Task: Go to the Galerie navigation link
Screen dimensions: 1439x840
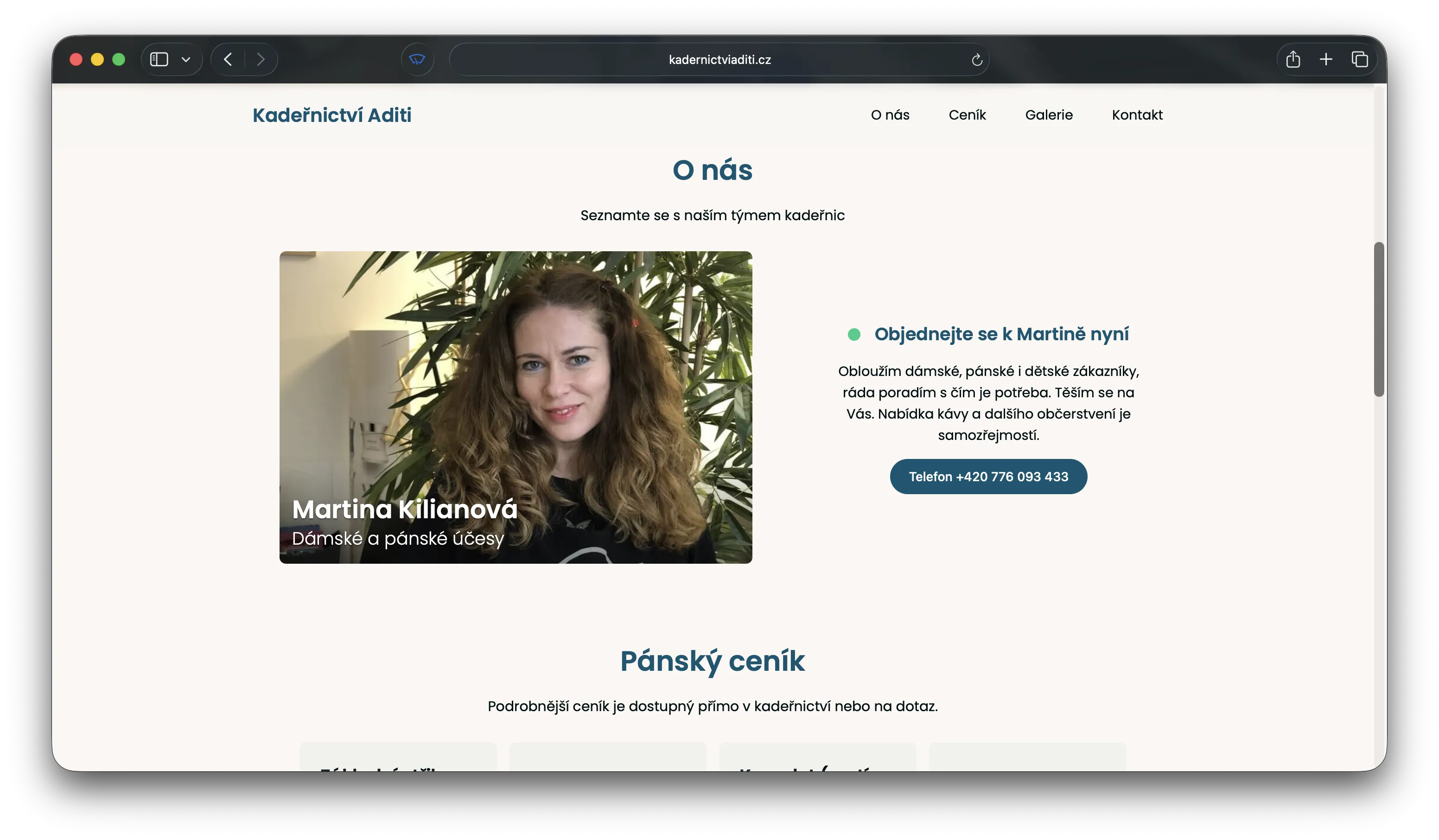Action: tap(1048, 115)
